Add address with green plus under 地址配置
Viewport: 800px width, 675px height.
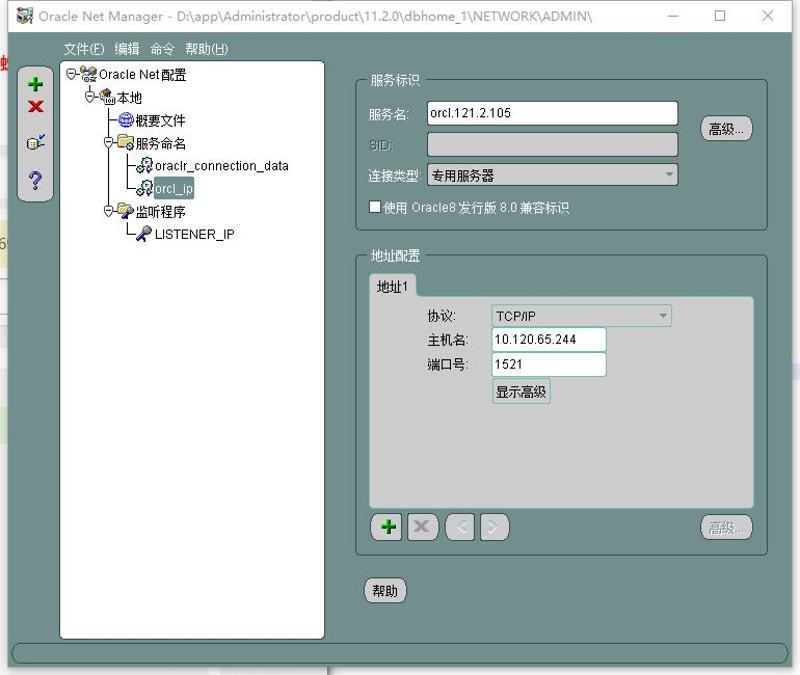388,527
